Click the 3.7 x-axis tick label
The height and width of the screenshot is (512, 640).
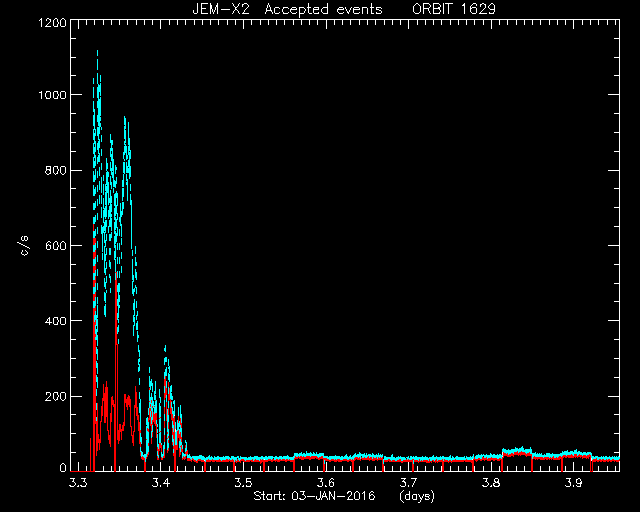(x=408, y=483)
